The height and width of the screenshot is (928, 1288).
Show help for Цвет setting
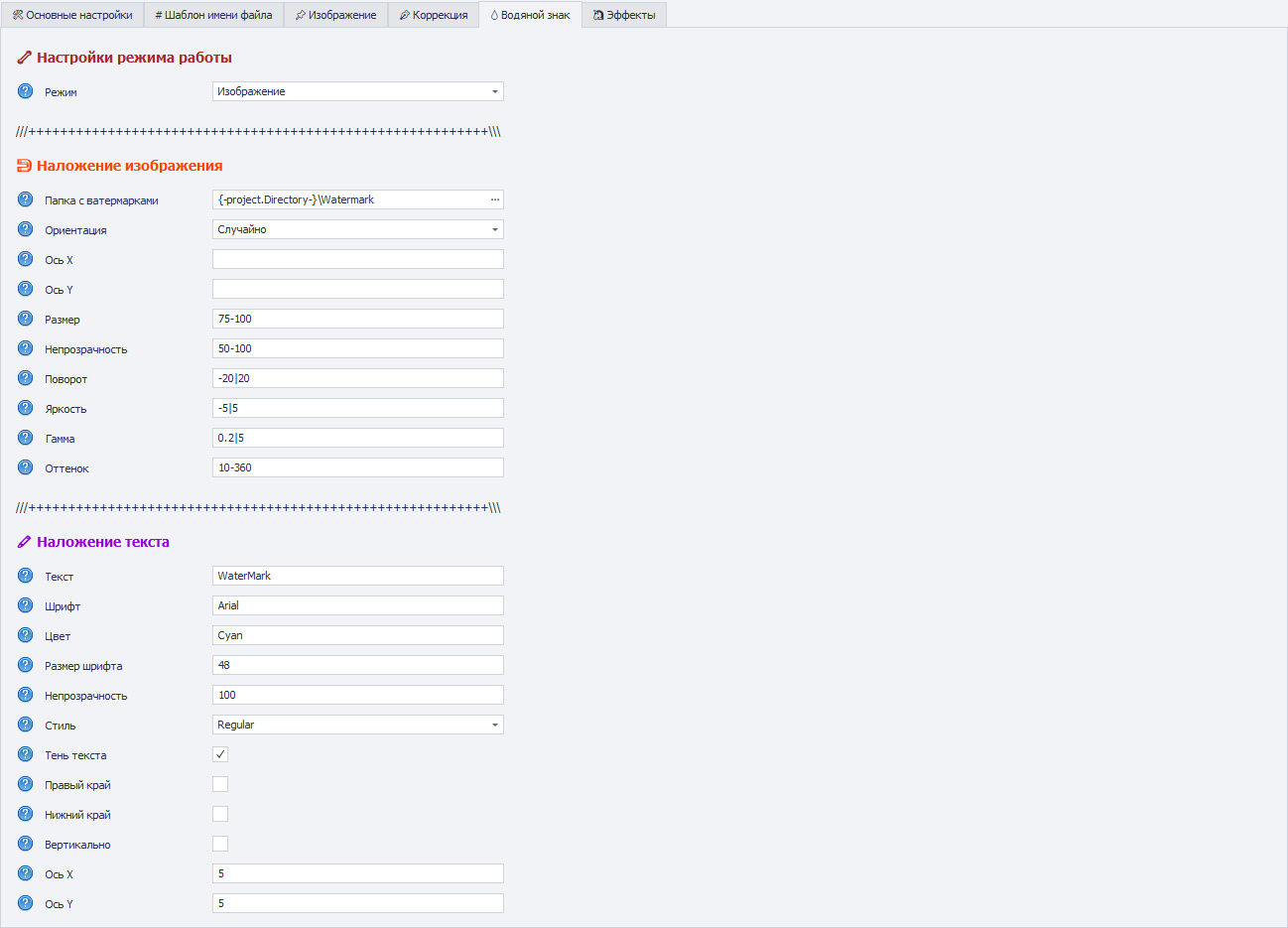[26, 635]
